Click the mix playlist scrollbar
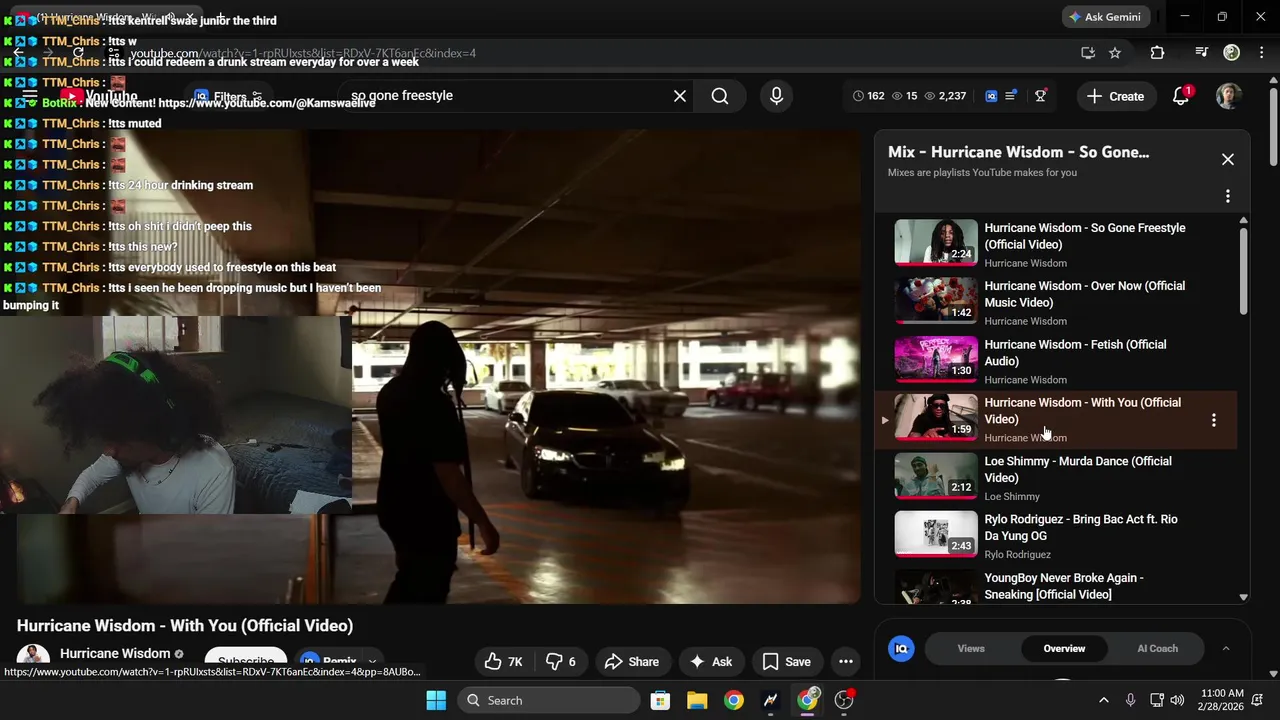1280x720 pixels. tap(1243, 270)
